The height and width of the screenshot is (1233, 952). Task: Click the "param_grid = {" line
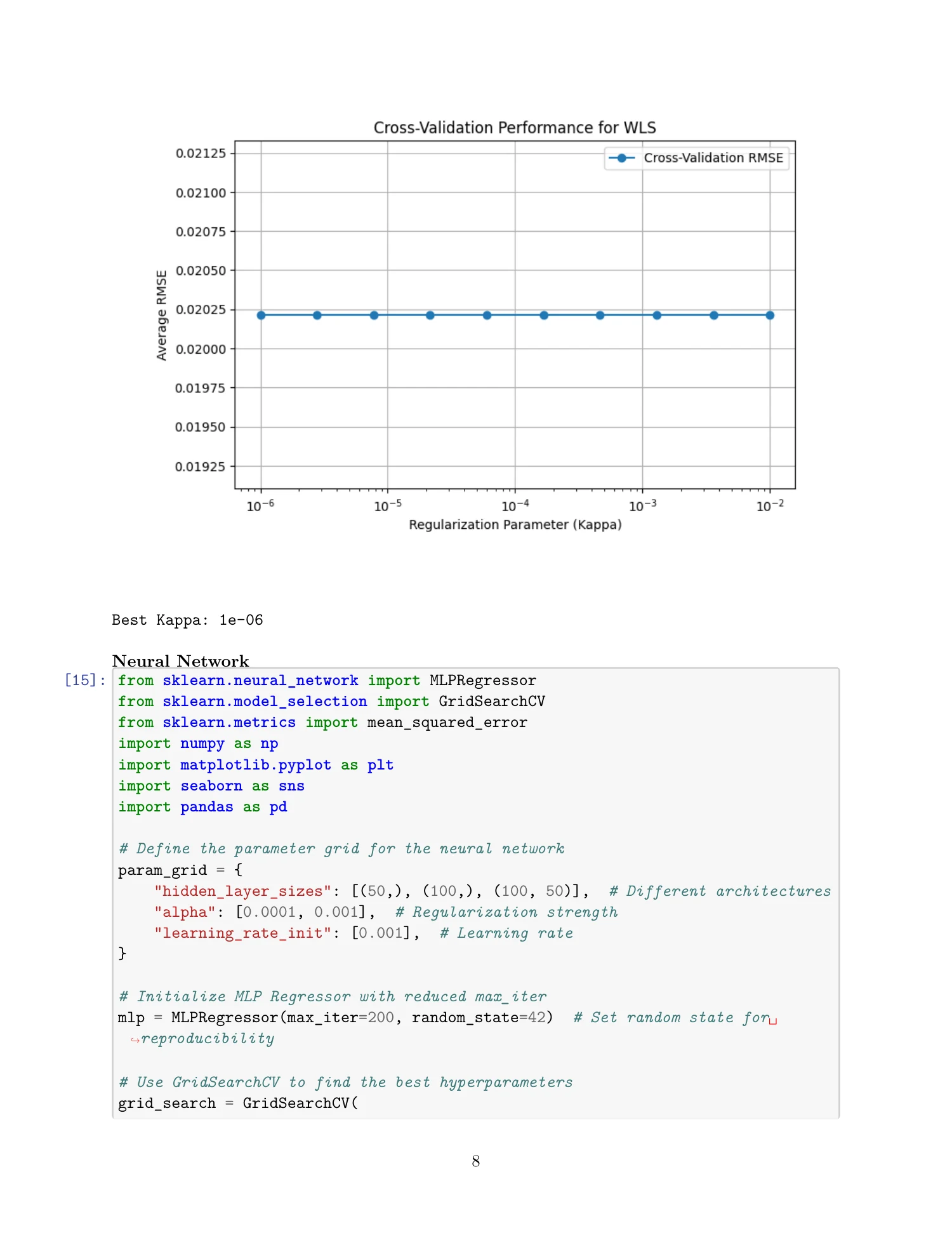[180, 870]
